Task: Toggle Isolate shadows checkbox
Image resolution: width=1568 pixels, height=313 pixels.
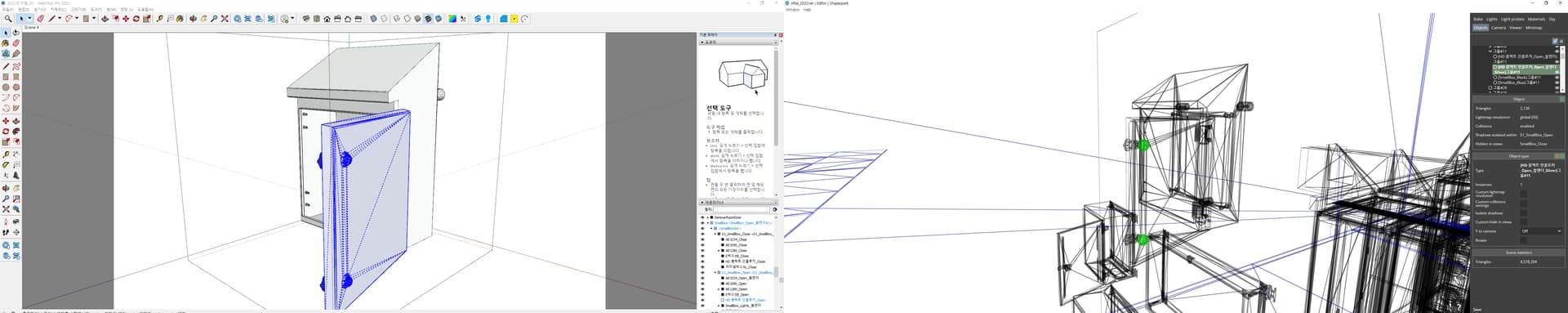Action: tap(1523, 212)
